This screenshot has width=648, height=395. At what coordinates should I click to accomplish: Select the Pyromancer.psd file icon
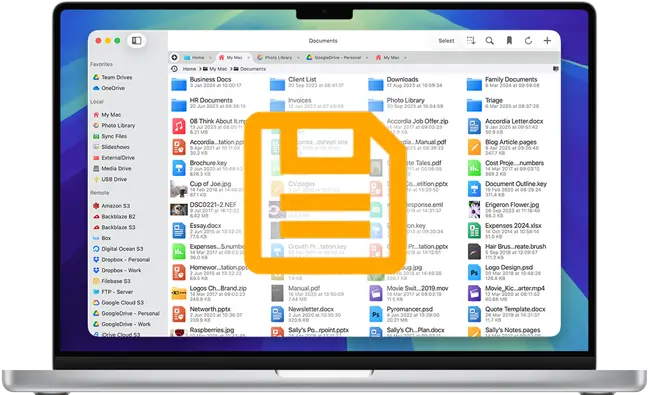click(x=376, y=314)
